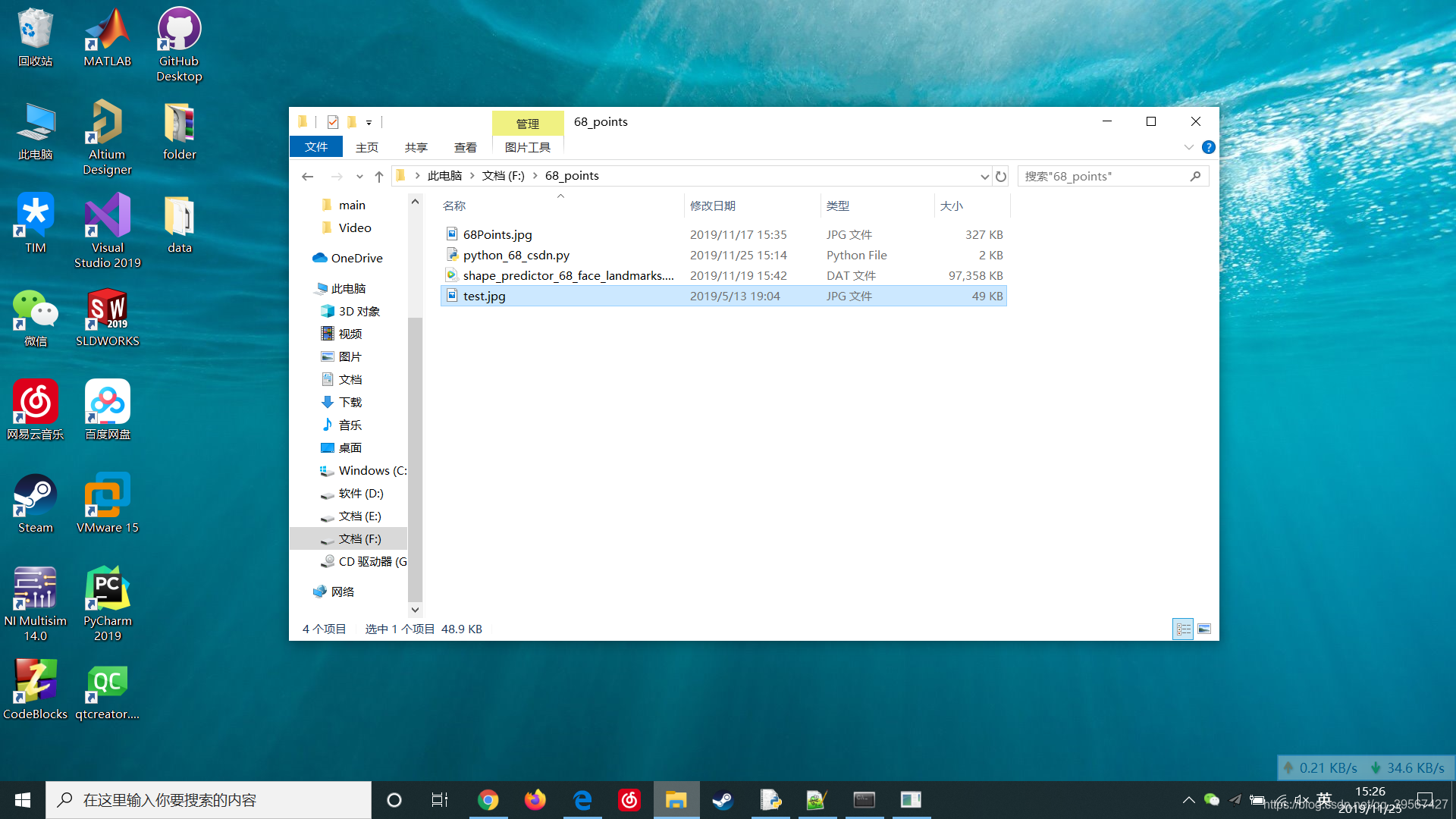Click the Properties icon in quick access toolbar
This screenshot has height=819, width=1456.
332,122
